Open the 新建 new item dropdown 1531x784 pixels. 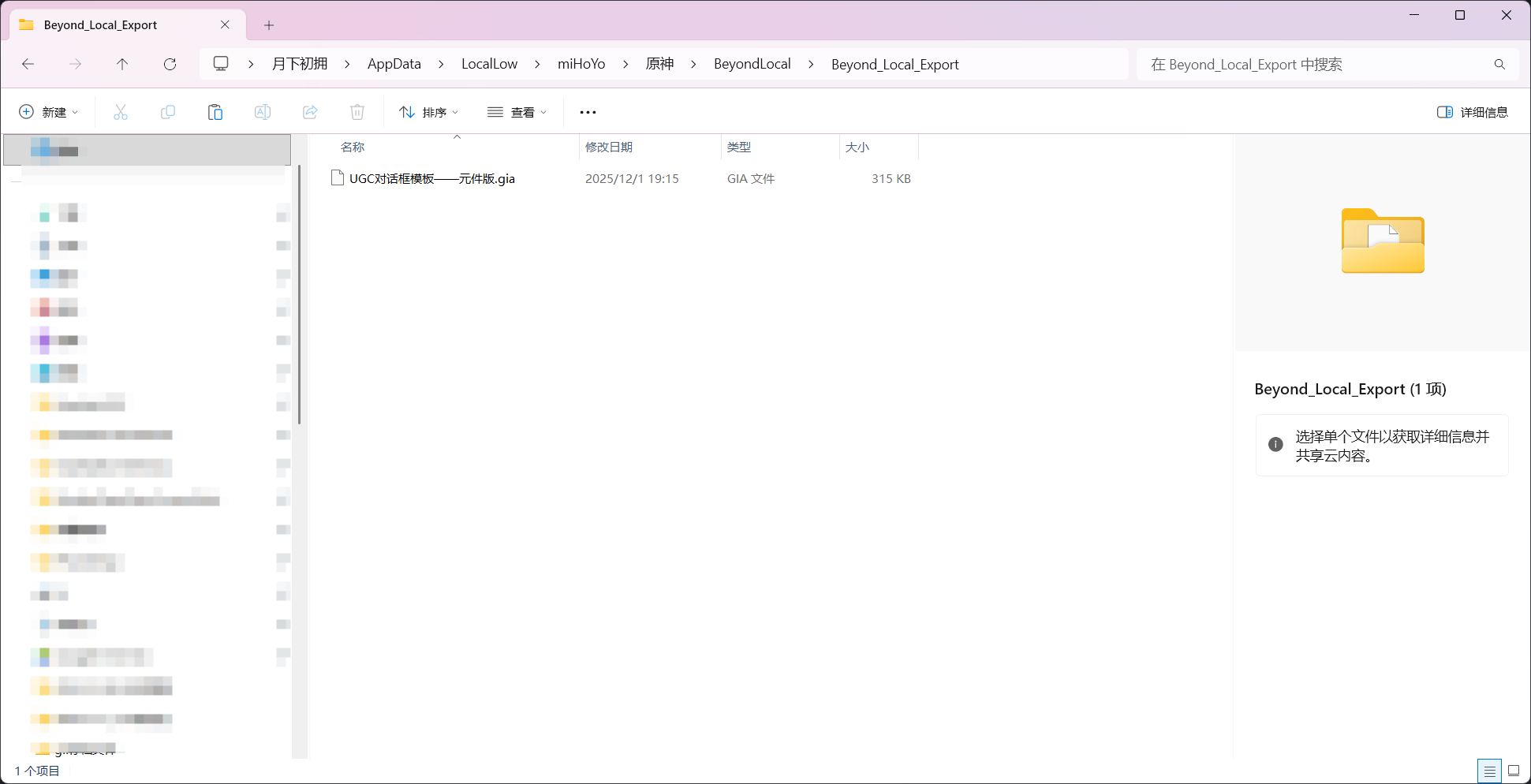pyautogui.click(x=48, y=112)
